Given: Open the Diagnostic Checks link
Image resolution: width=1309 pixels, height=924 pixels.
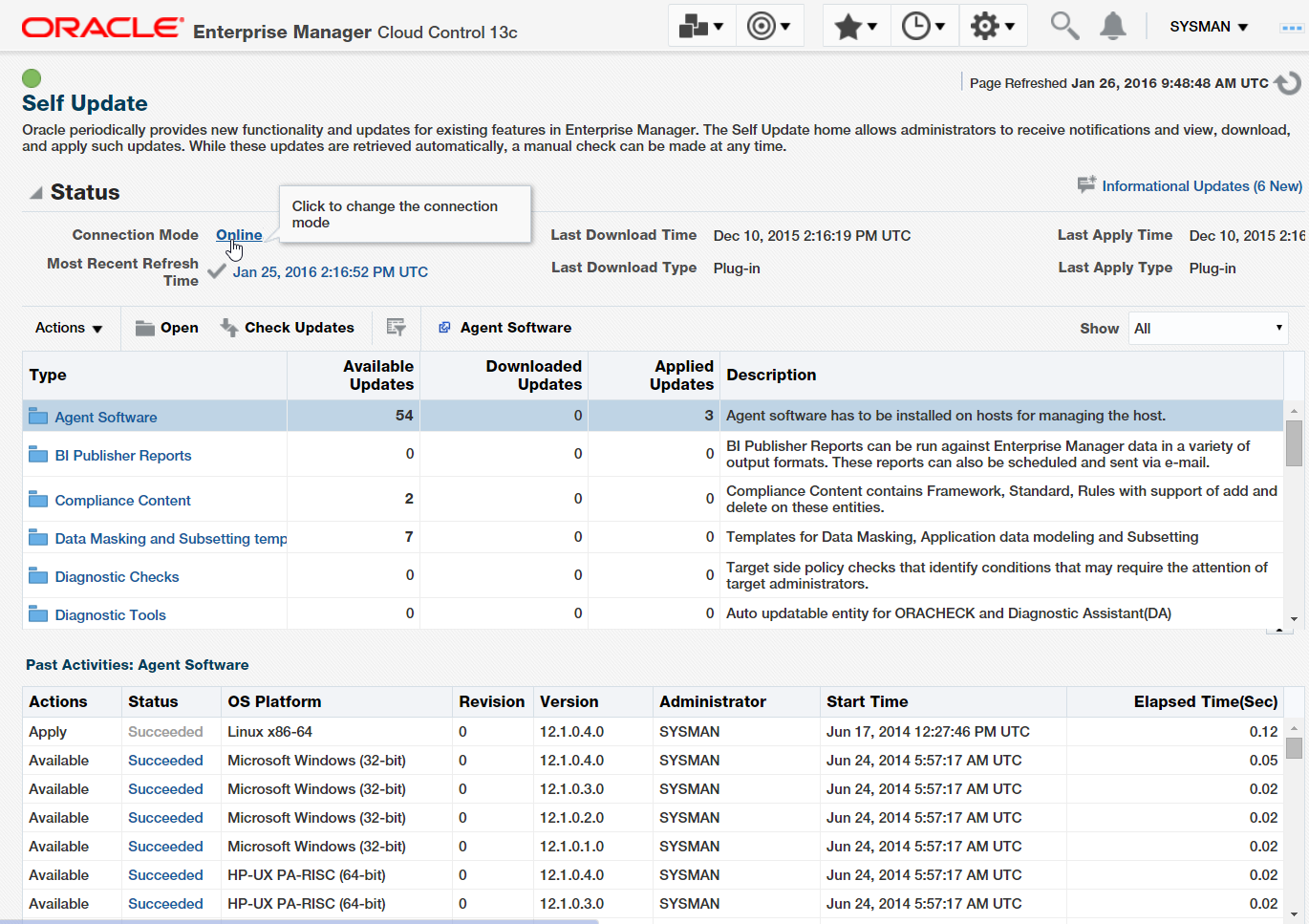Looking at the screenshot, I should pos(117,577).
